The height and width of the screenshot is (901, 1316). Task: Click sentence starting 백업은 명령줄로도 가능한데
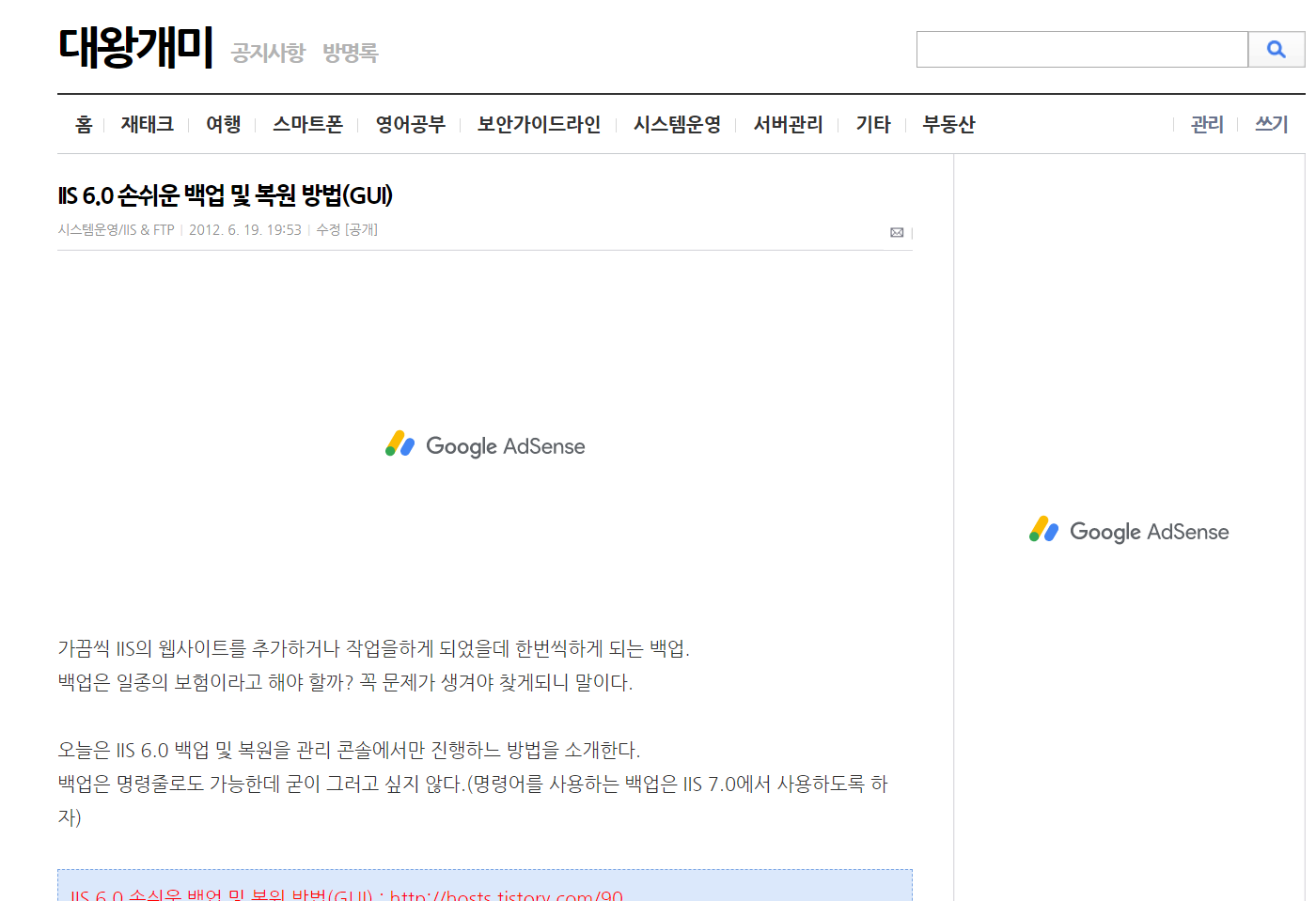473,800
